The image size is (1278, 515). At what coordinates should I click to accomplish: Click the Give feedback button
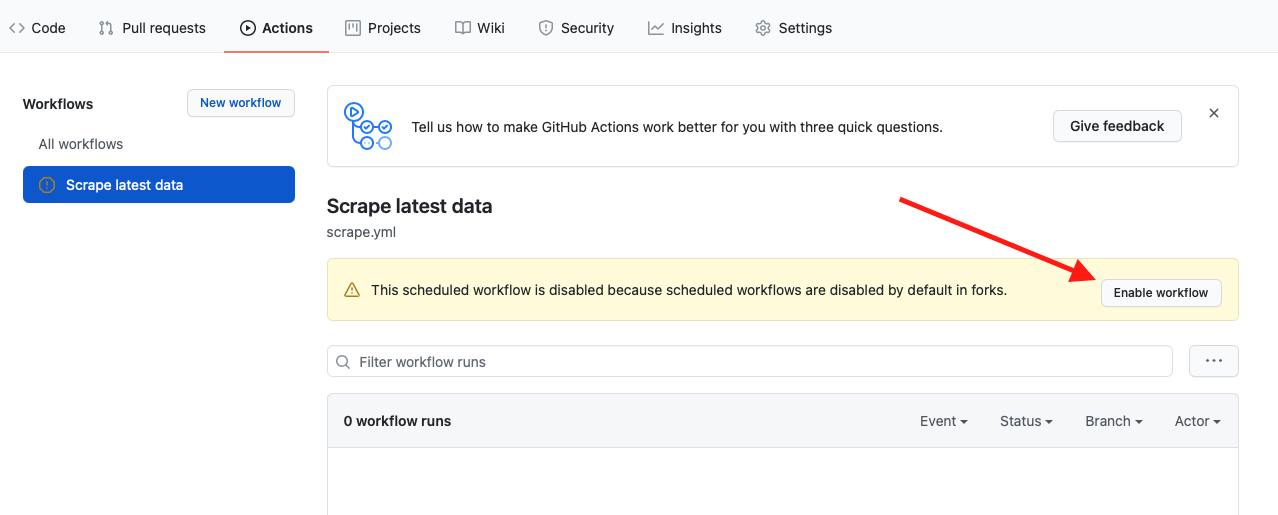coord(1117,126)
